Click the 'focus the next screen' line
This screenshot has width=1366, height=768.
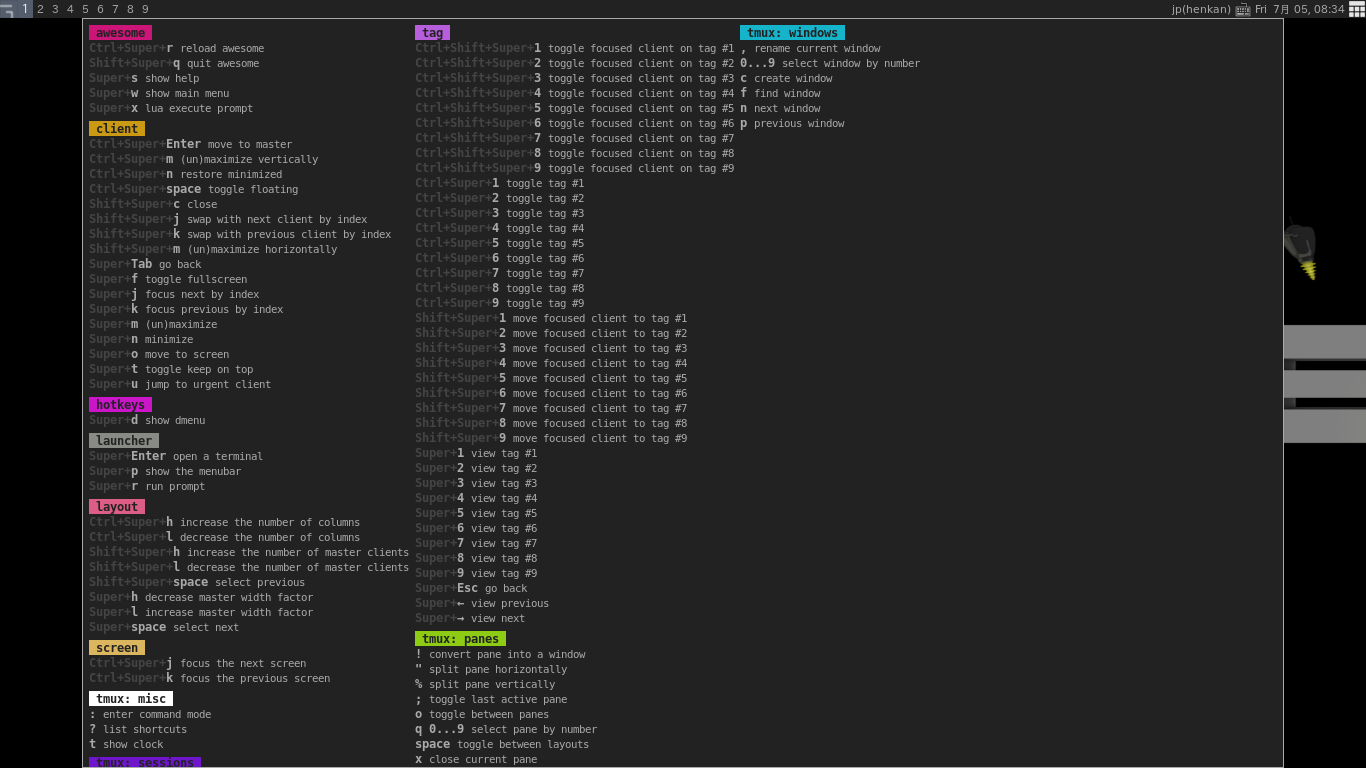[198, 663]
